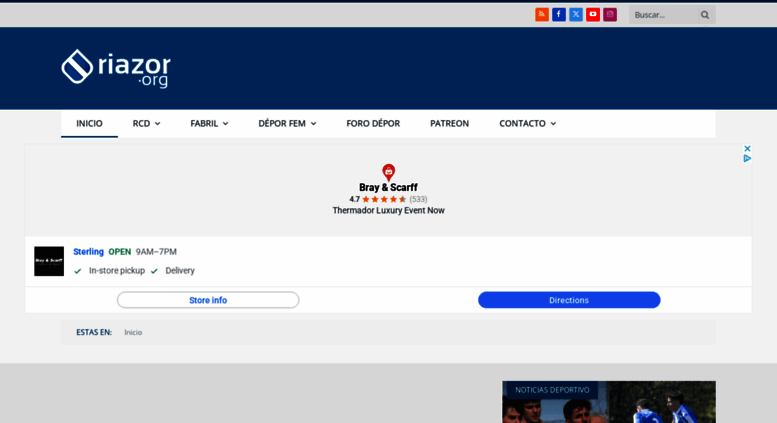Click the (533) reviews count
The image size is (777, 423).
coord(418,199)
